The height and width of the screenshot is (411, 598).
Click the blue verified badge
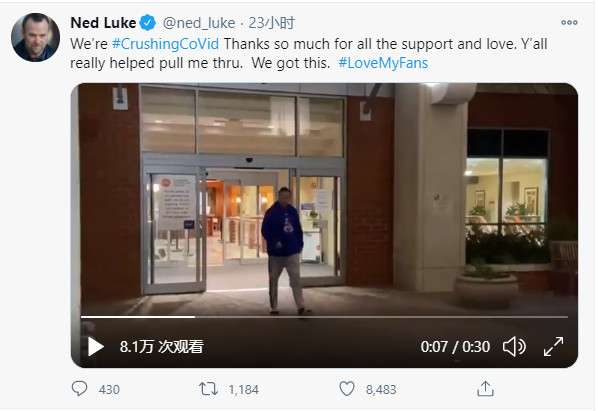[147, 23]
